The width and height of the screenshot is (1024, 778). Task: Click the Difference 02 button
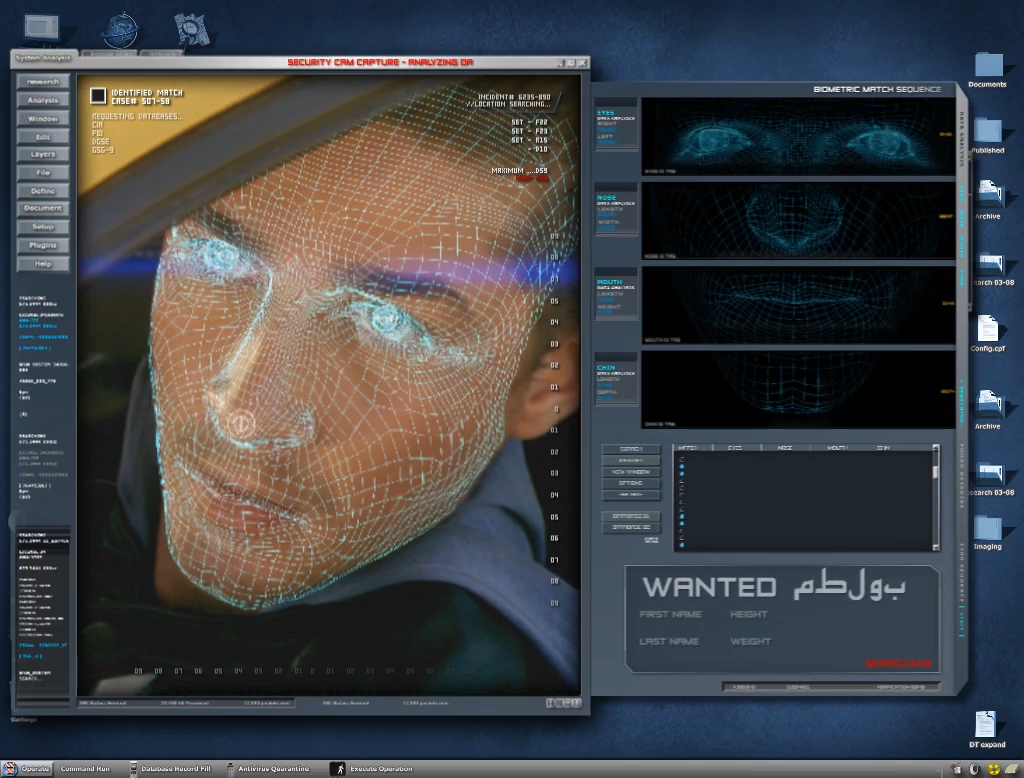(x=630, y=527)
